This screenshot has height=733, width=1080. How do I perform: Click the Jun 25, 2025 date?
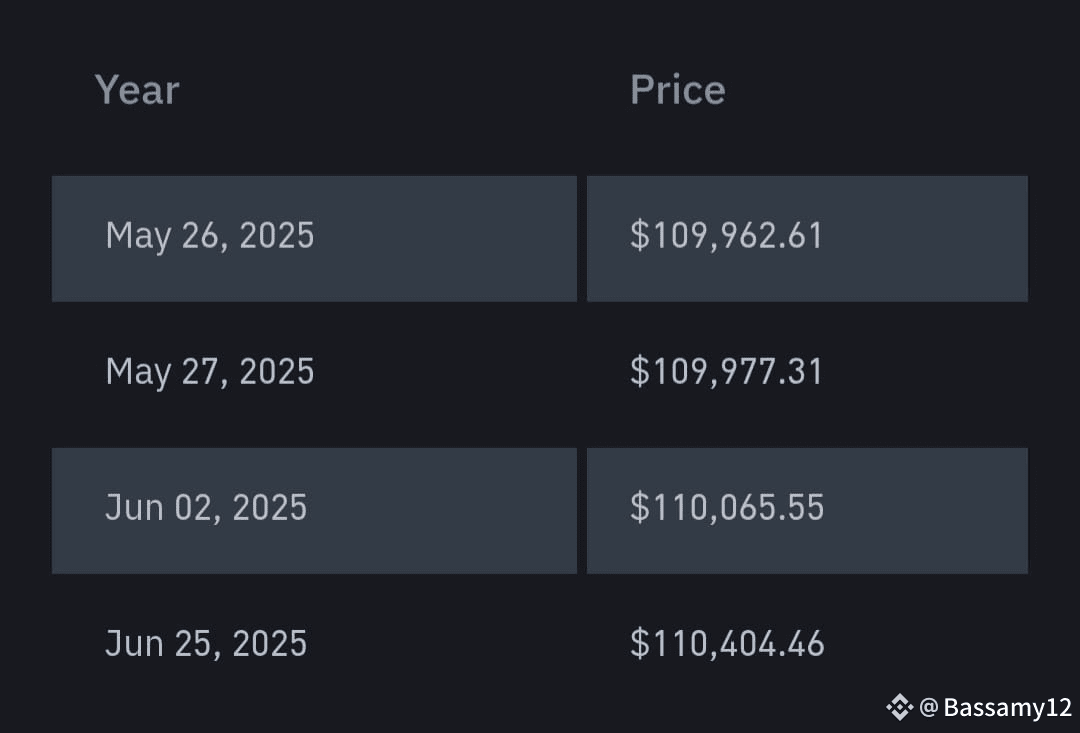[x=206, y=643]
